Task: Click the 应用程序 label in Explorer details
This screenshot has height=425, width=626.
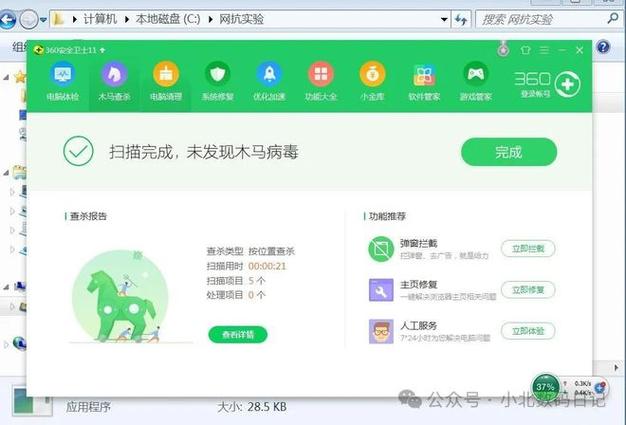Action: tap(88, 407)
